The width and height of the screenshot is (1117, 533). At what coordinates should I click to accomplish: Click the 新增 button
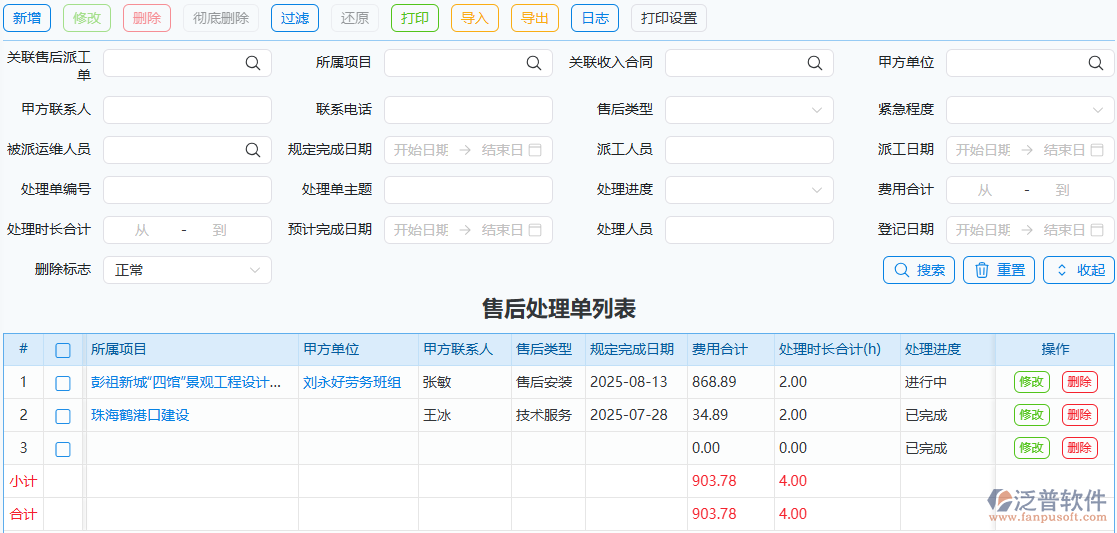click(27, 19)
